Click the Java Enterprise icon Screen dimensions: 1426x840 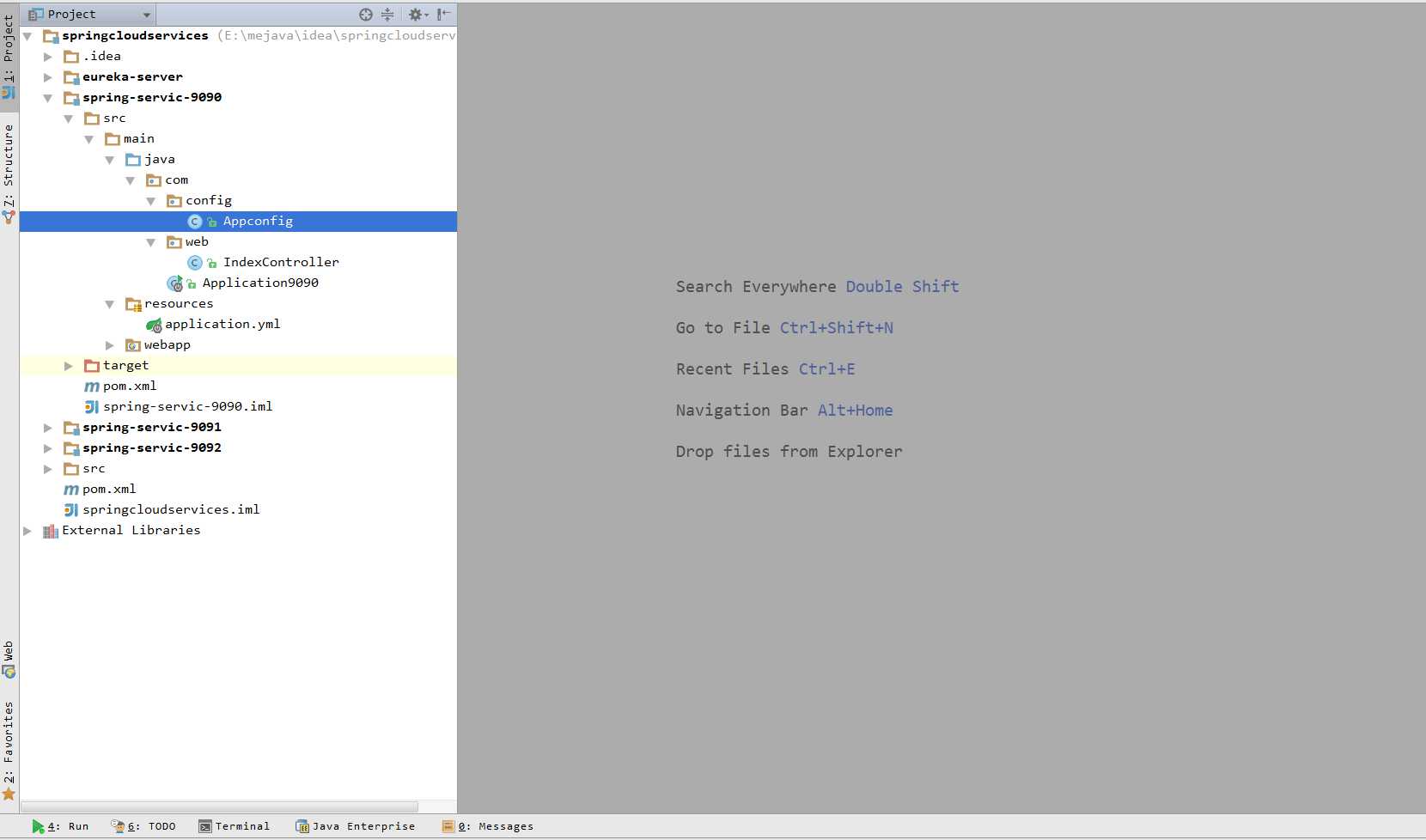(302, 826)
